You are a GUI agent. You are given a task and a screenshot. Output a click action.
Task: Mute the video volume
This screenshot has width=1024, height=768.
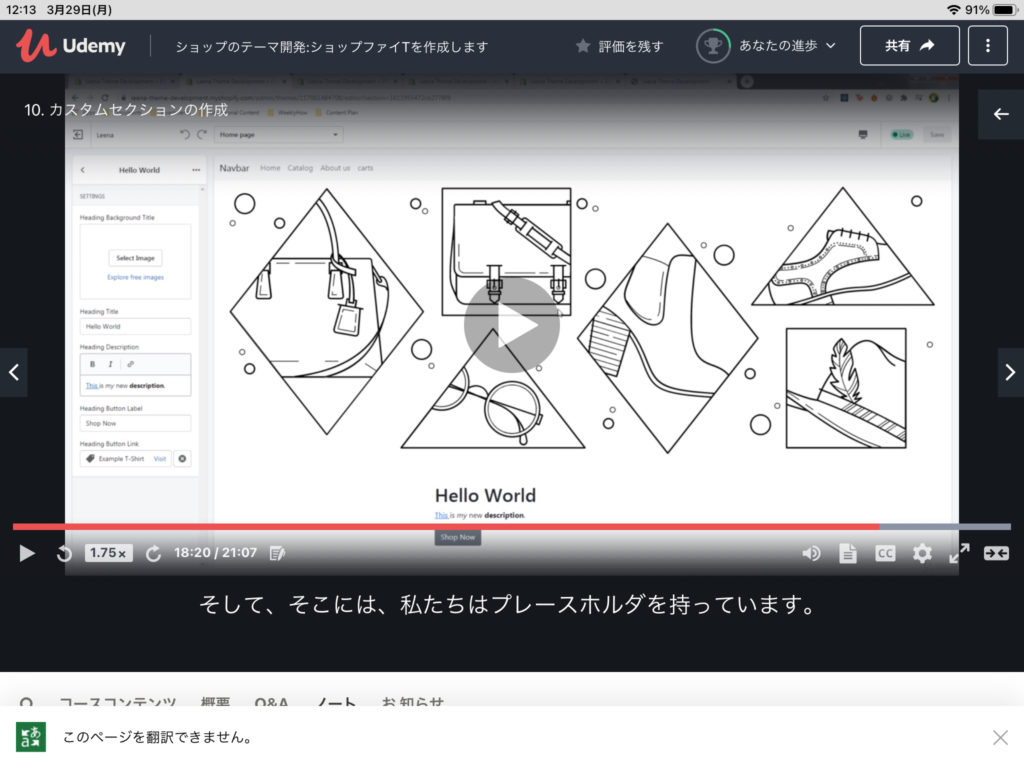tap(811, 553)
